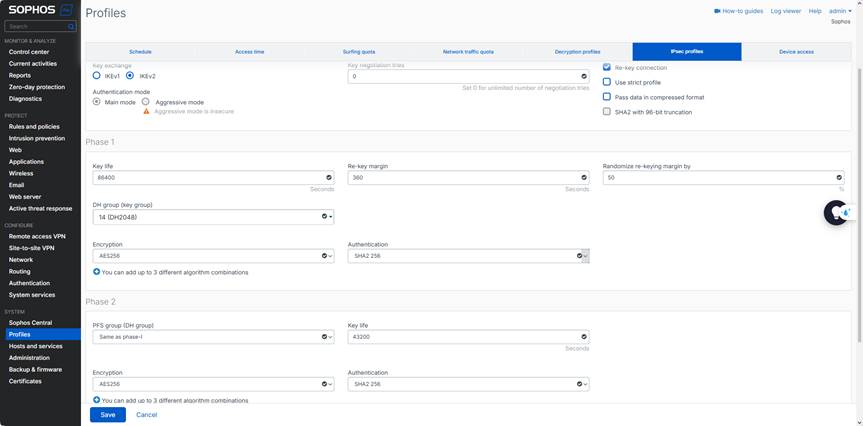
Task: Click the Sophos logo in the sidebar
Action: pyautogui.click(x=32, y=9)
